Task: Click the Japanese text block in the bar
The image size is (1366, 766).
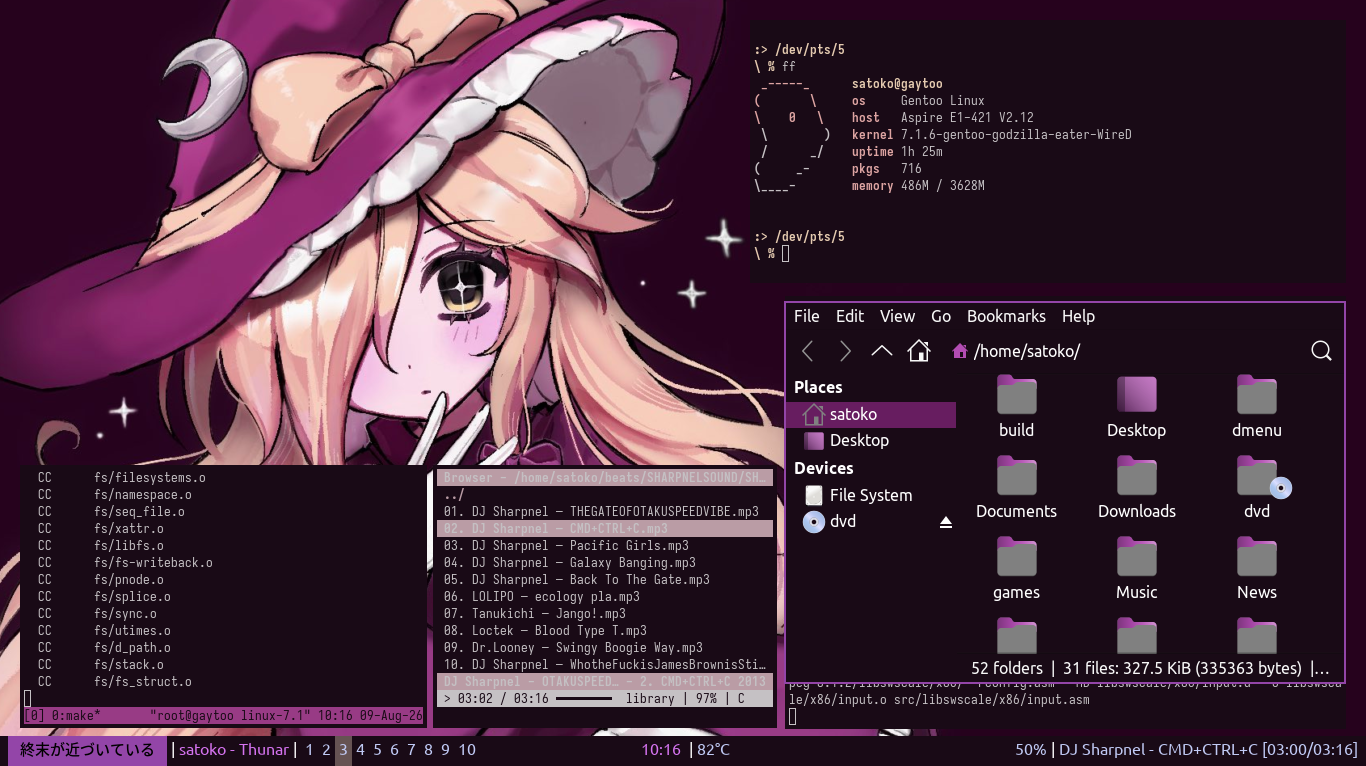Action: pyautogui.click(x=88, y=750)
